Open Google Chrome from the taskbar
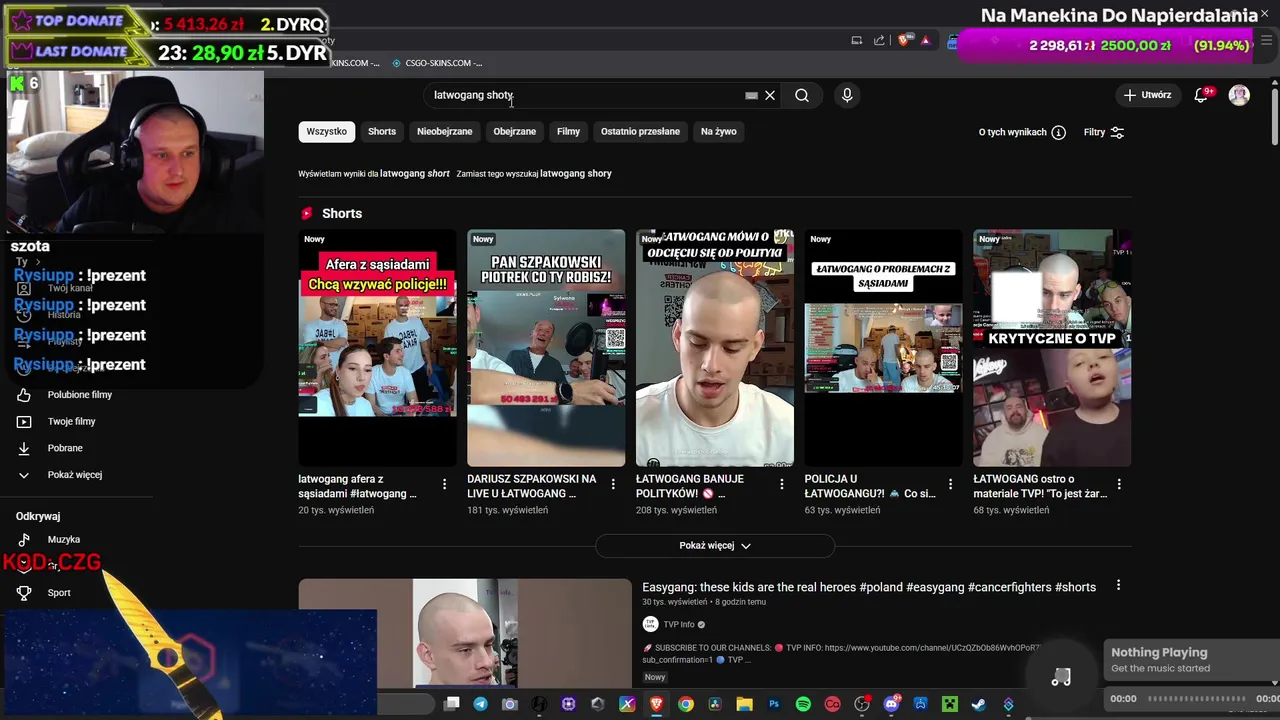The width and height of the screenshot is (1280, 720). [x=685, y=704]
